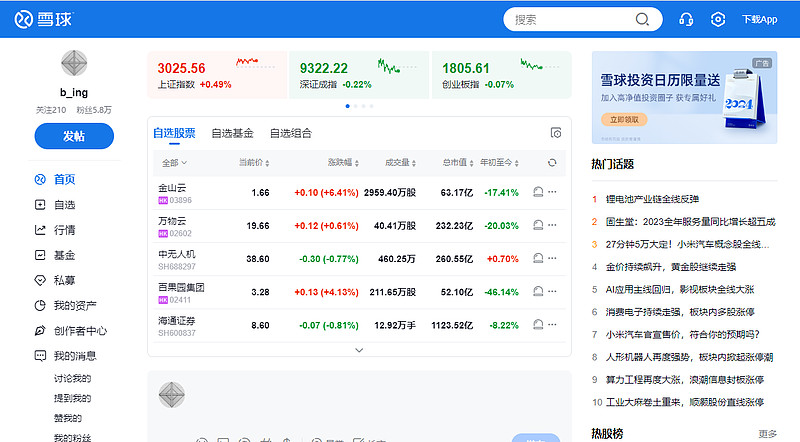
Task: Switch to 自选基金 tab
Action: click(x=233, y=133)
